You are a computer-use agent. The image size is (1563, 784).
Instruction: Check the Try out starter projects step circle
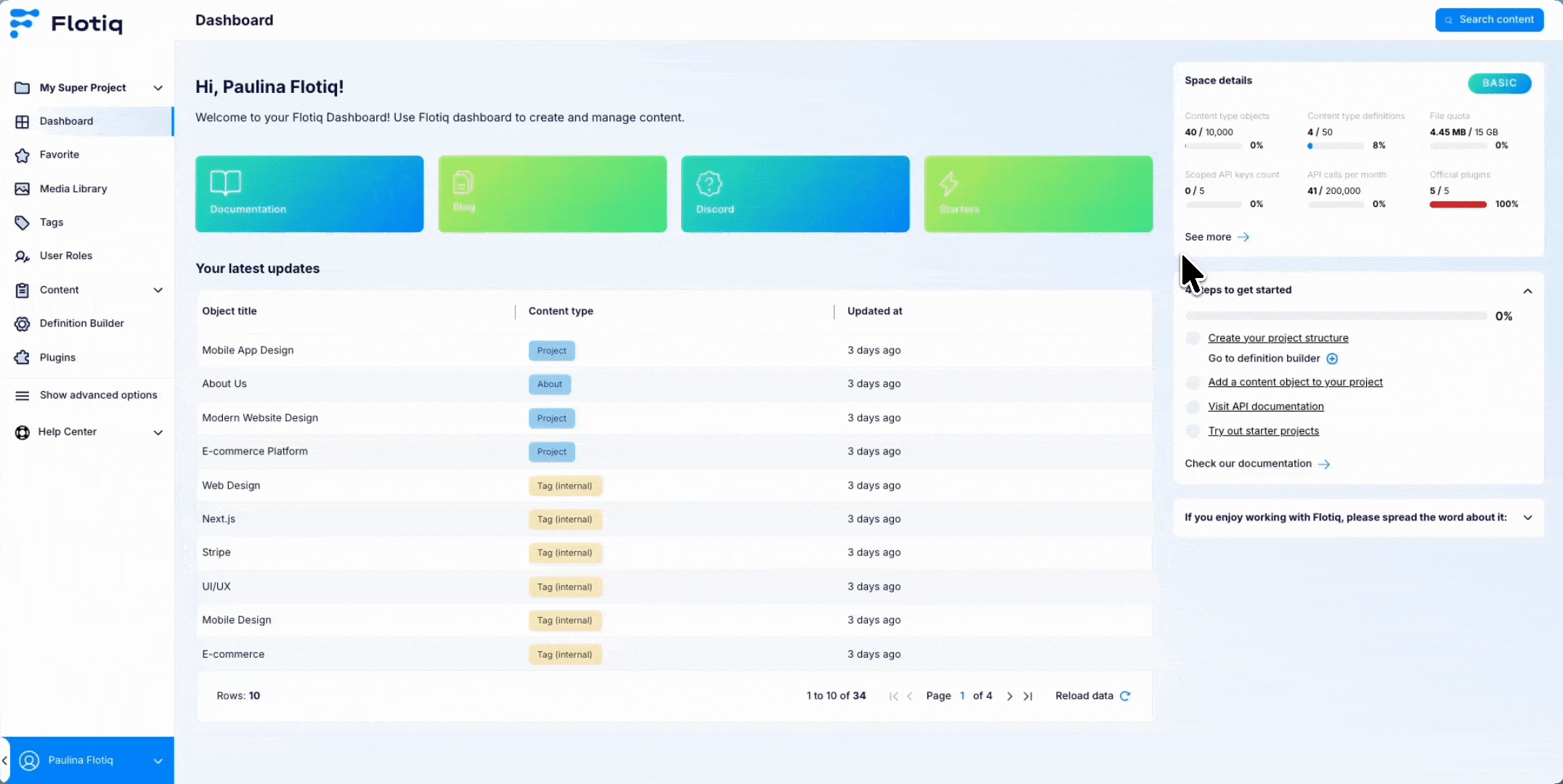point(1193,431)
